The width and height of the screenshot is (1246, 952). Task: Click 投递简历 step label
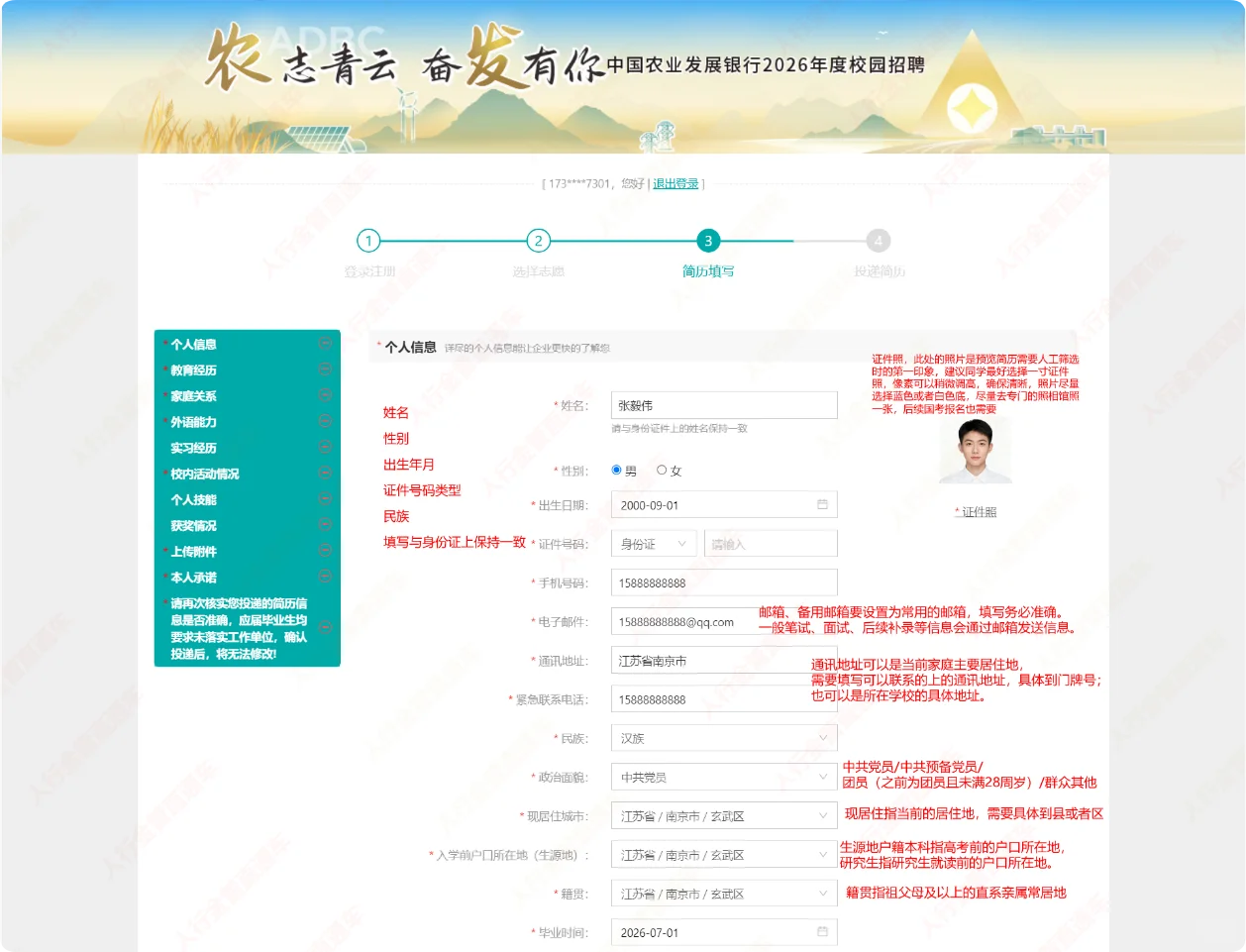(x=880, y=271)
